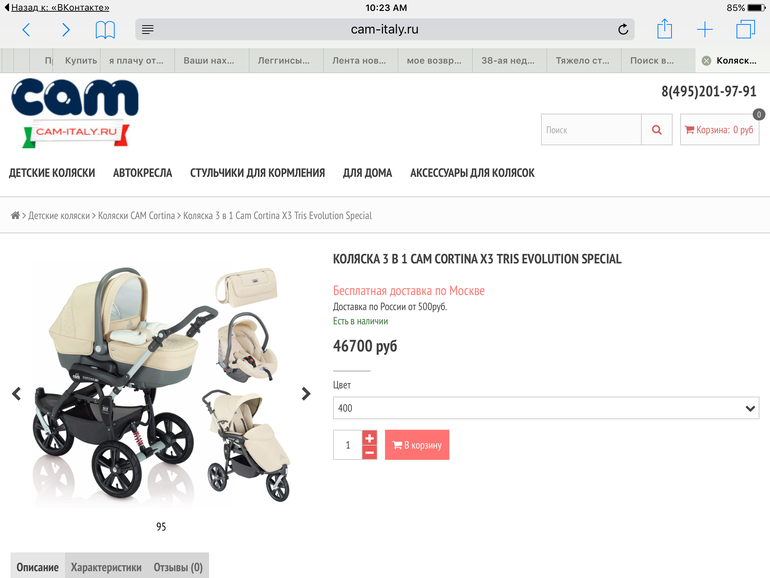Open АВТОКРЕСЛА menu item

(x=142, y=173)
